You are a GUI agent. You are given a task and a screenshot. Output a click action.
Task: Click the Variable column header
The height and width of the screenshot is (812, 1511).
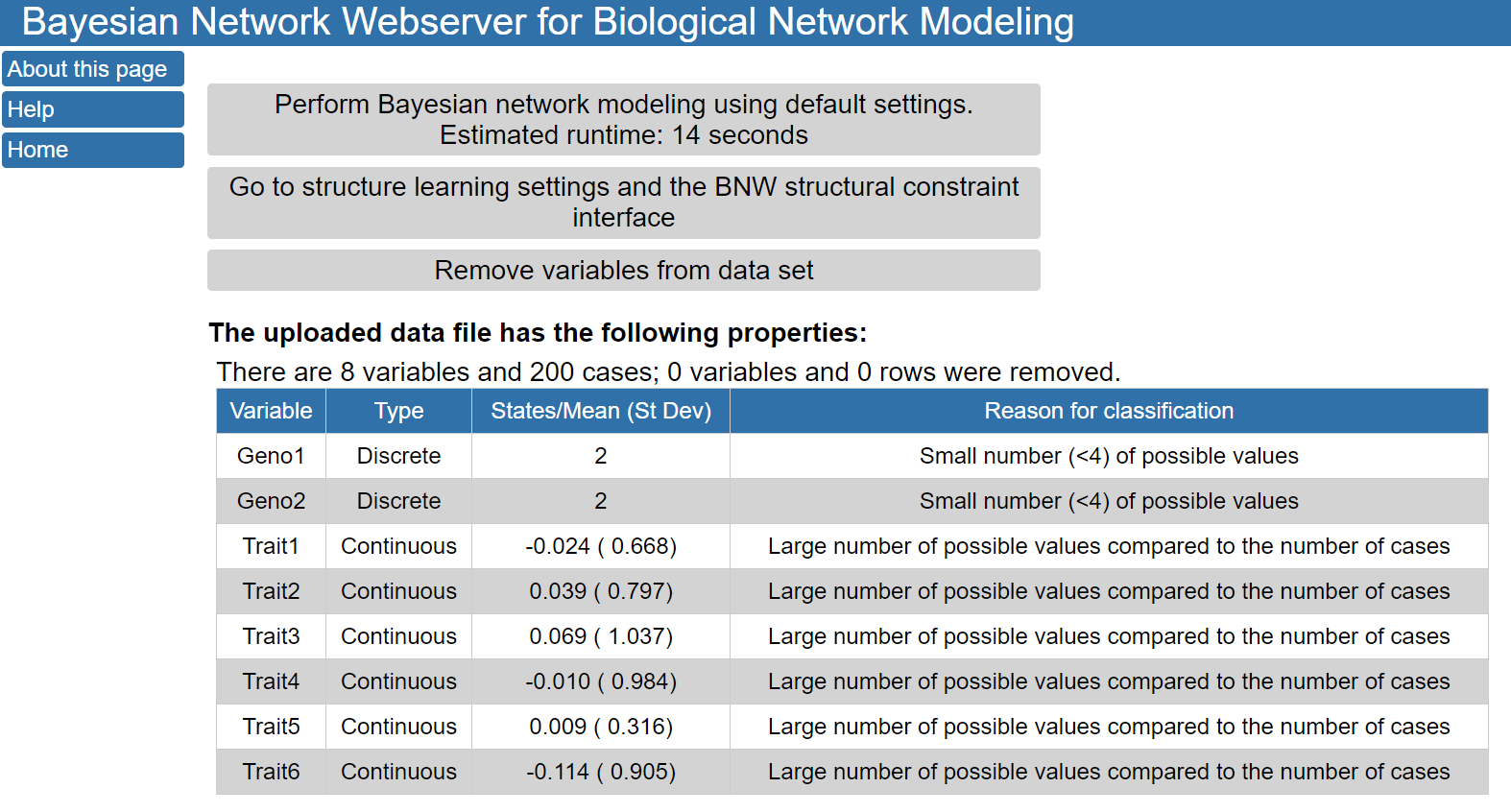tap(271, 411)
